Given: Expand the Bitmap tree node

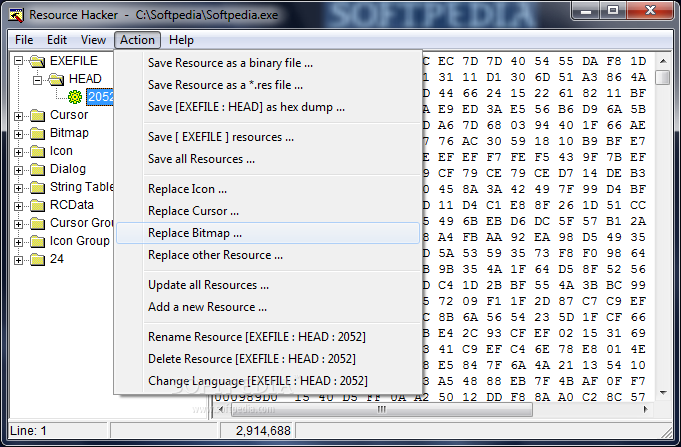Looking at the screenshot, I should pos(18,134).
